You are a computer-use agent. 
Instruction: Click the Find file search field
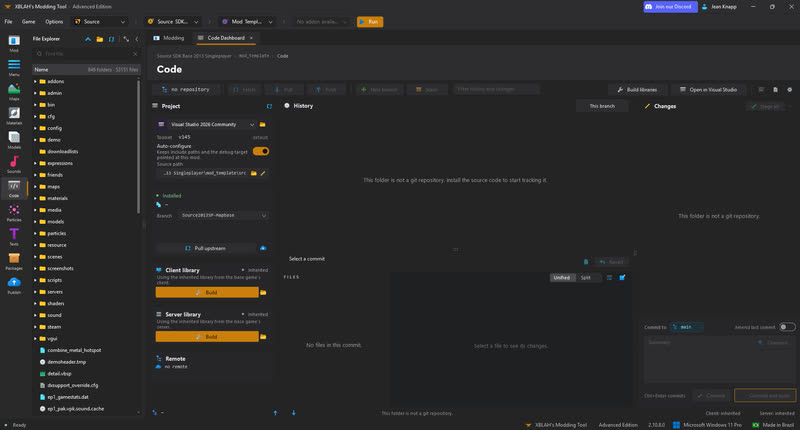click(86, 54)
